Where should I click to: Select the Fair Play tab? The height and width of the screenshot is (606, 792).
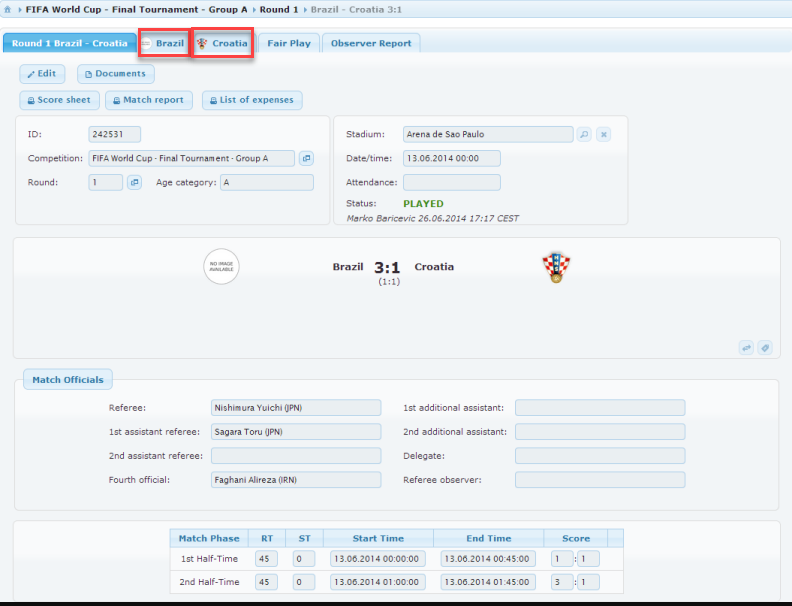[x=289, y=44]
